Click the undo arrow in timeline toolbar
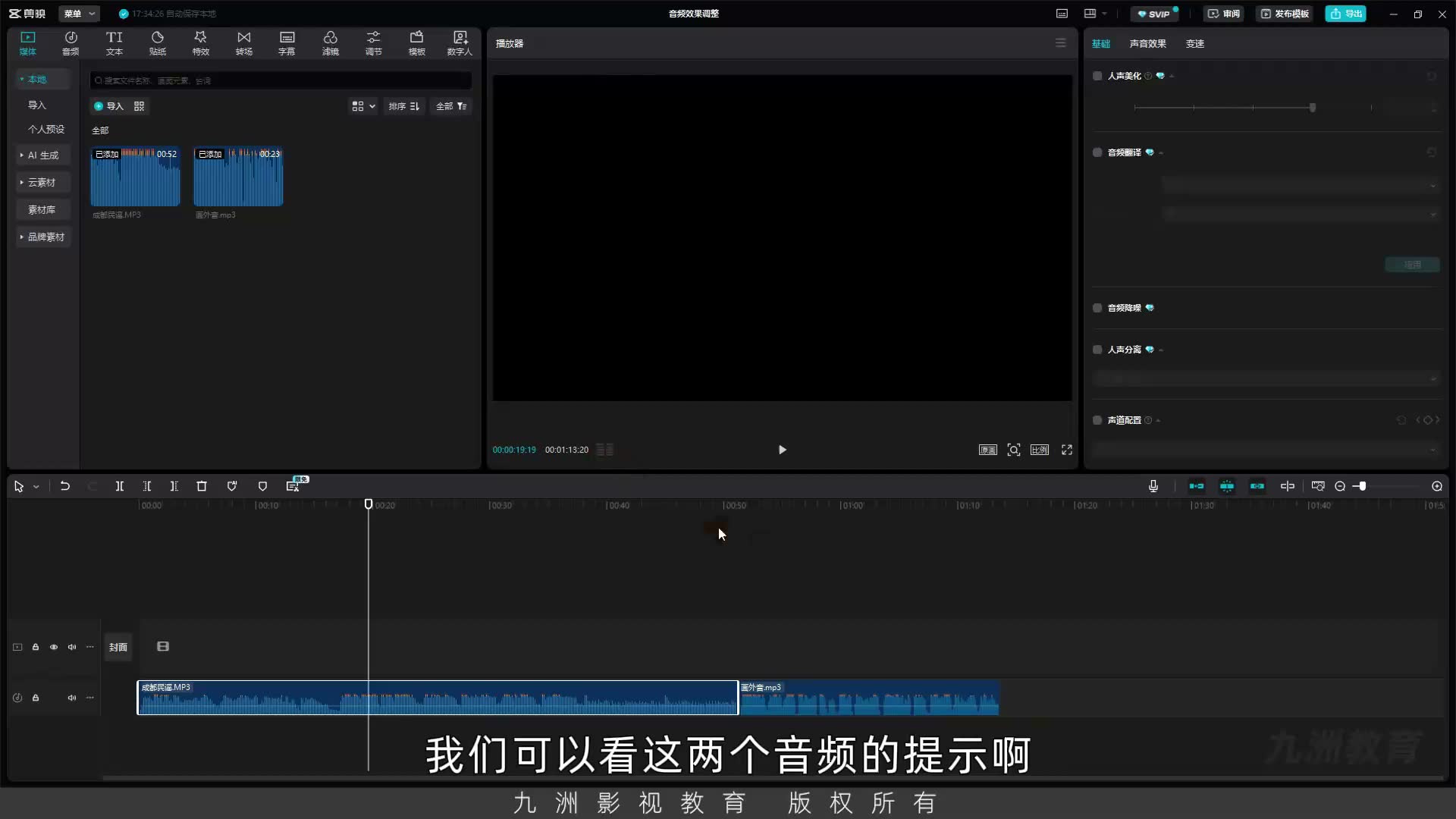The width and height of the screenshot is (1456, 819). (x=65, y=486)
